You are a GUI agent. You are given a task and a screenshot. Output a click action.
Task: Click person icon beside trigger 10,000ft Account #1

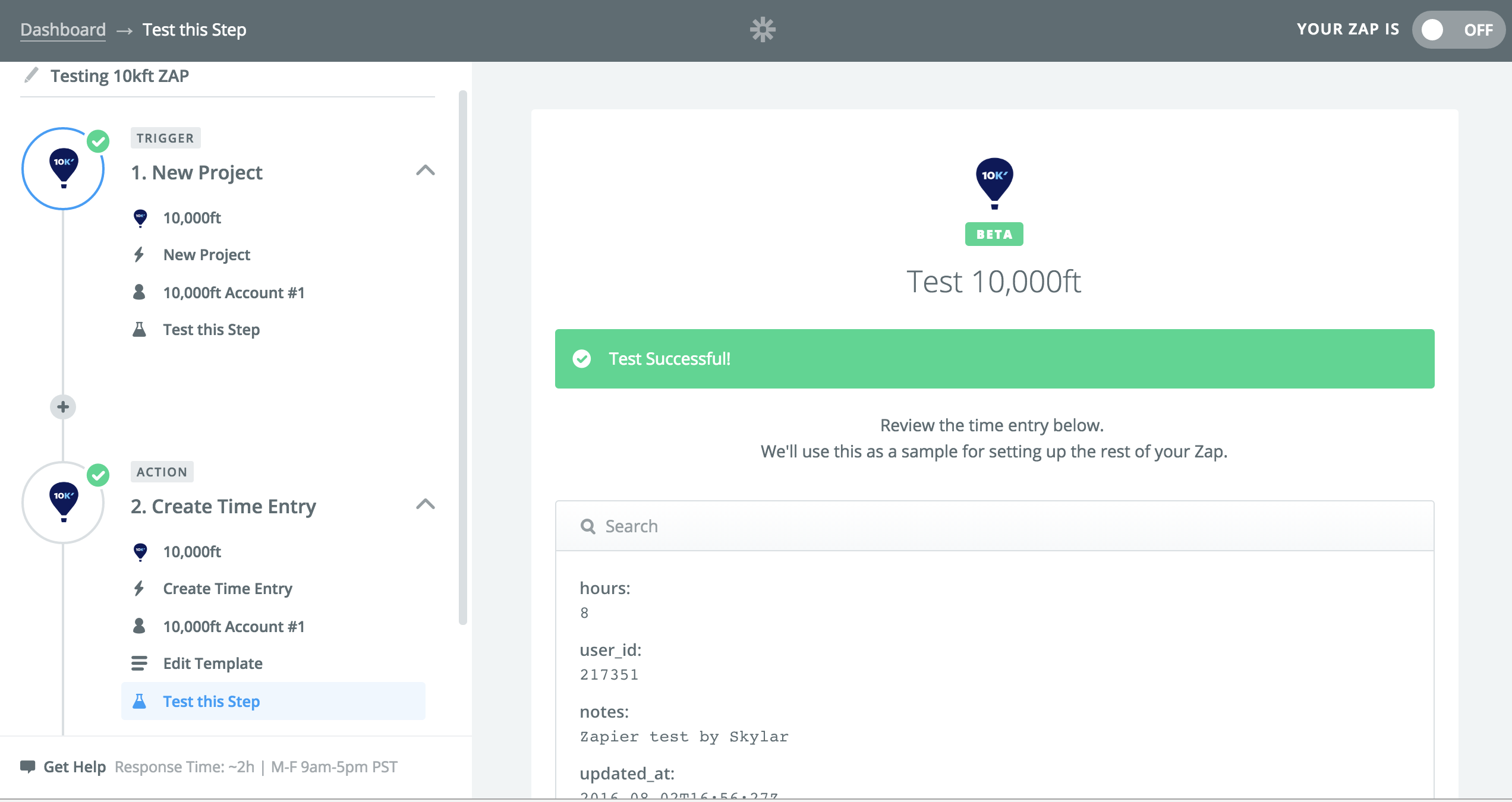(x=139, y=292)
